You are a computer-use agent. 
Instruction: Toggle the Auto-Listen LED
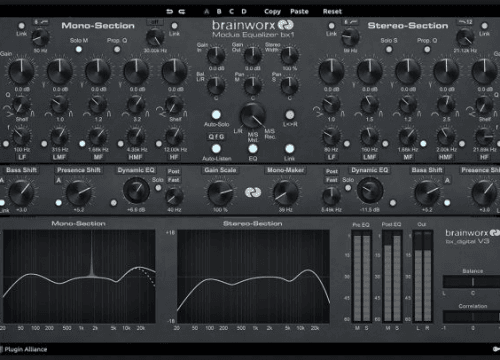tap(216, 148)
